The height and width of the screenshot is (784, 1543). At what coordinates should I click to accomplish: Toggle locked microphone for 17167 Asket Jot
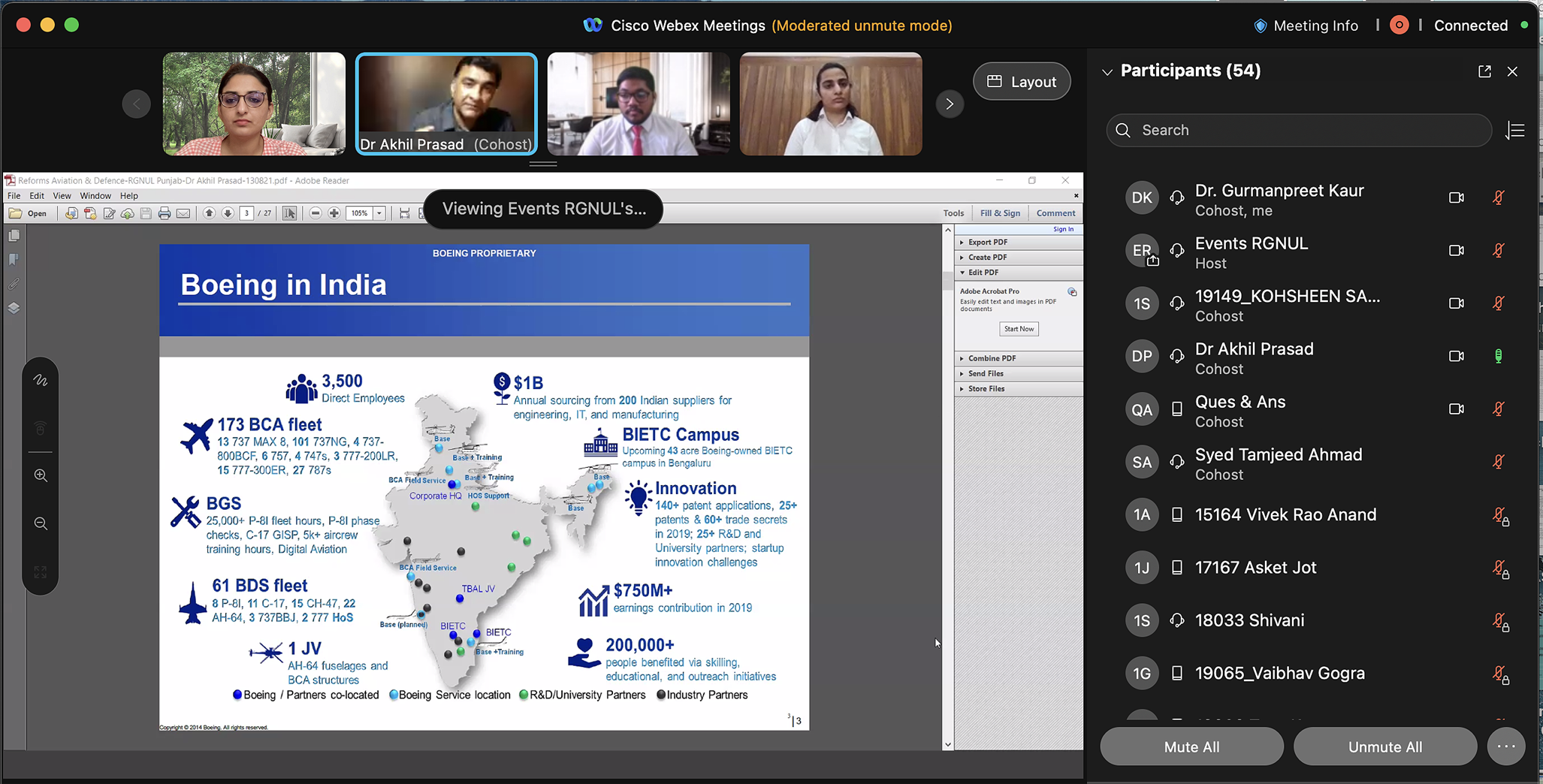pyautogui.click(x=1500, y=569)
